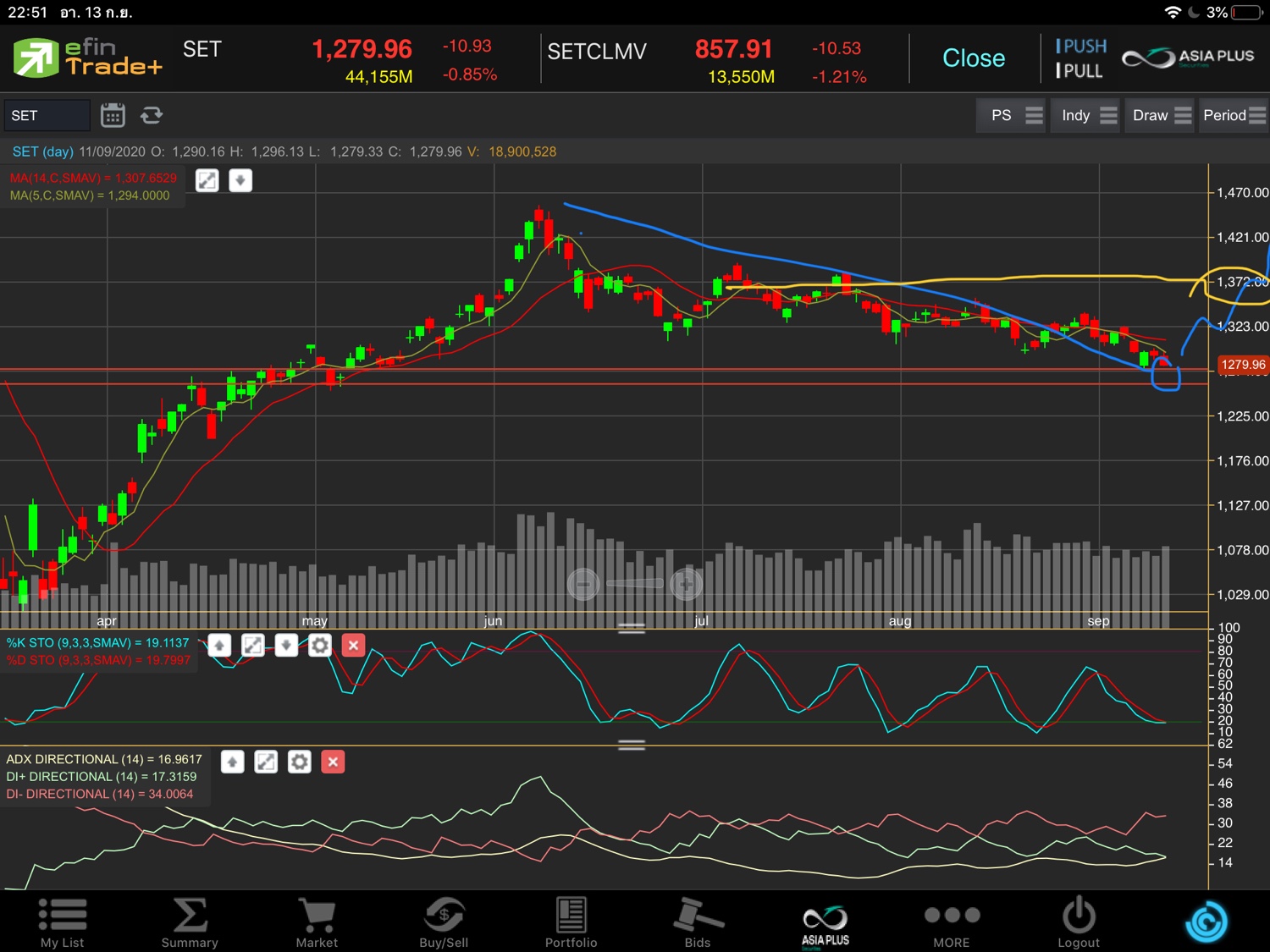Edit the SET symbol input field
The width and height of the screenshot is (1270, 952).
coord(47,115)
